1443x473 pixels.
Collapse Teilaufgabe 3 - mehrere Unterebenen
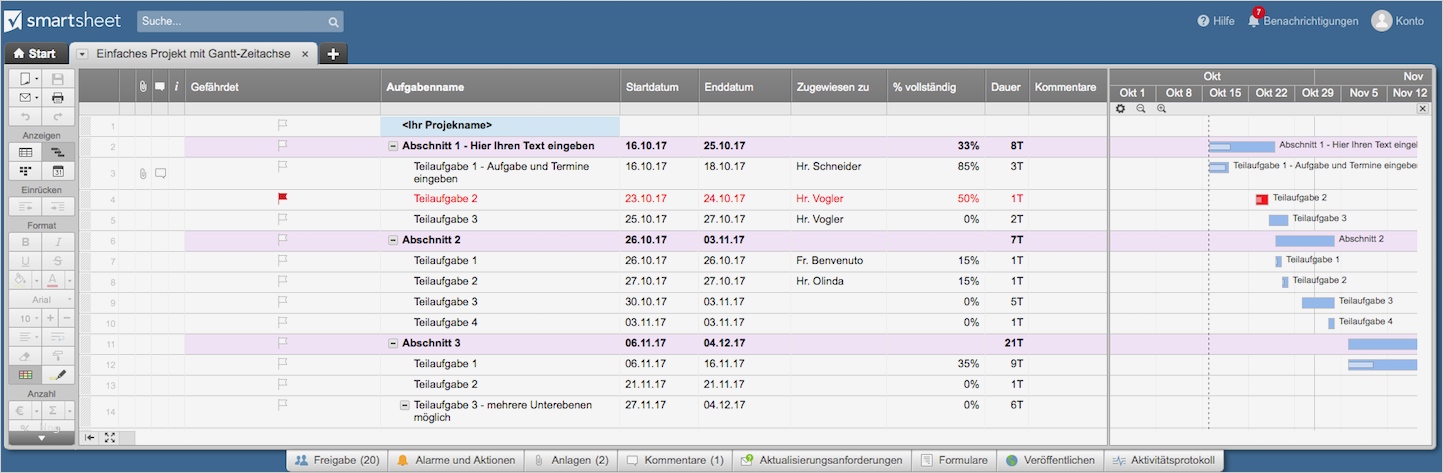pyautogui.click(x=405, y=405)
